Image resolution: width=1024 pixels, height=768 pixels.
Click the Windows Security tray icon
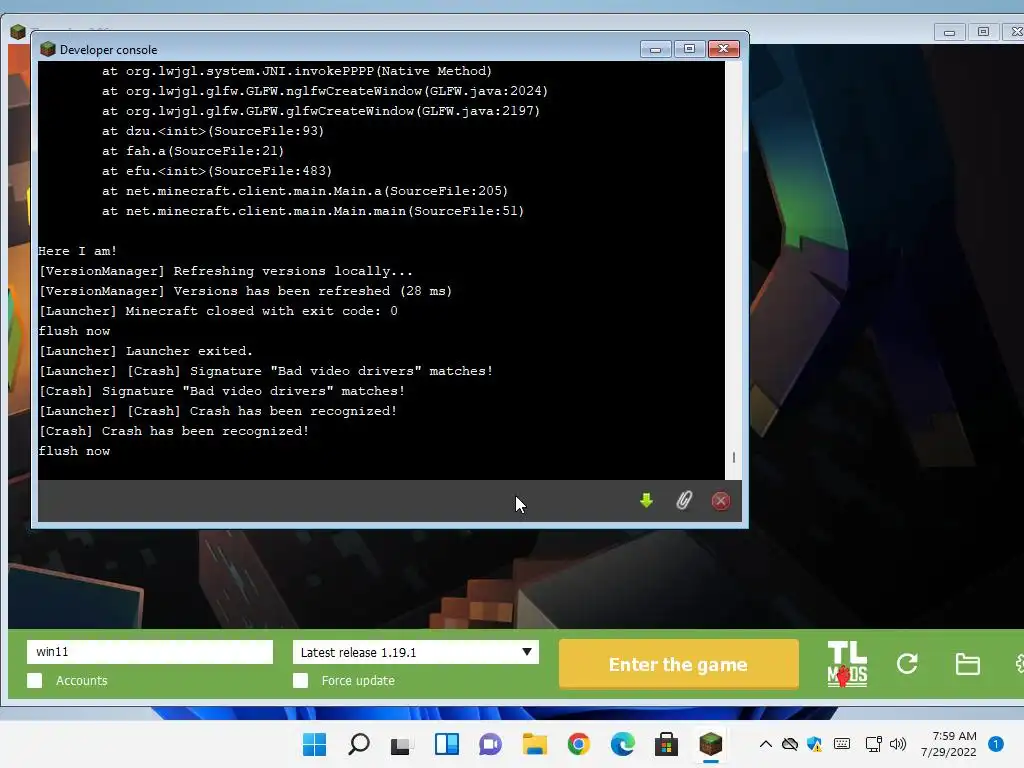pos(814,744)
